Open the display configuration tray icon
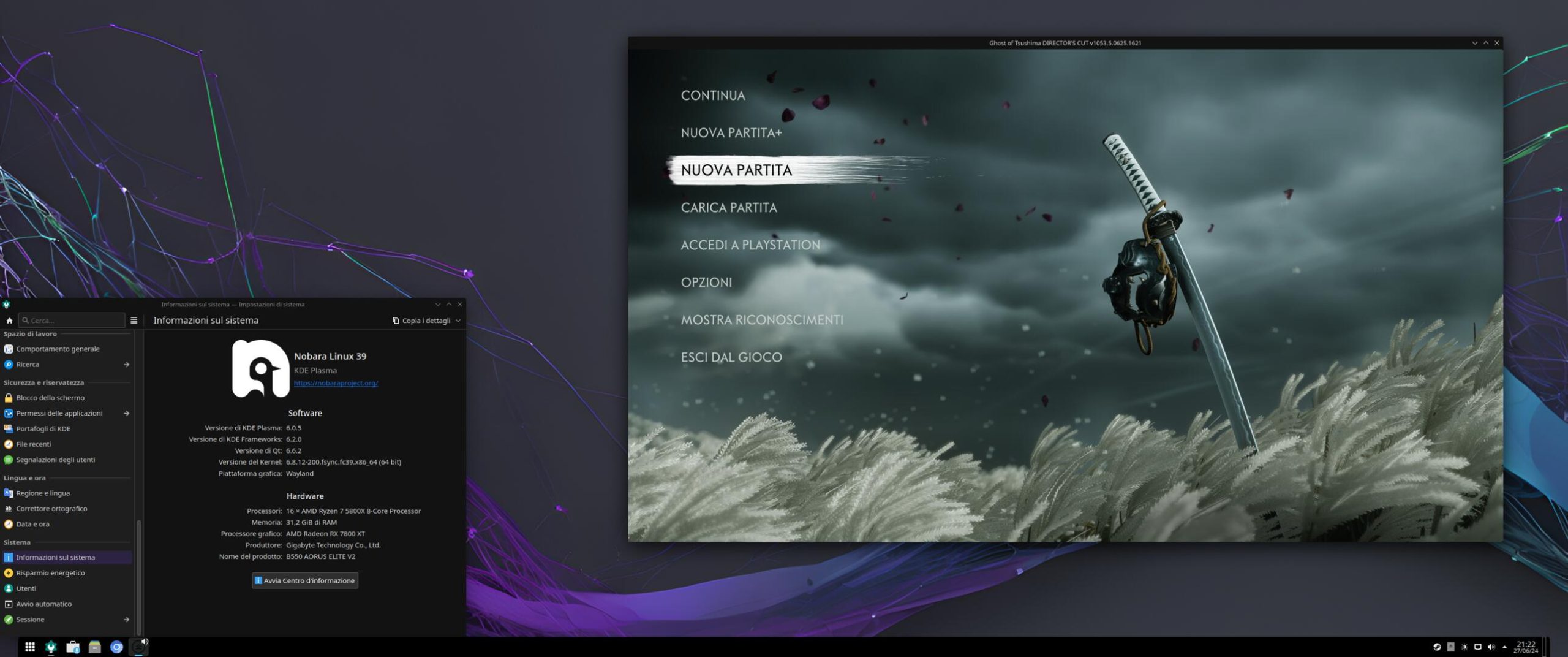The width and height of the screenshot is (1568, 657). [1477, 647]
